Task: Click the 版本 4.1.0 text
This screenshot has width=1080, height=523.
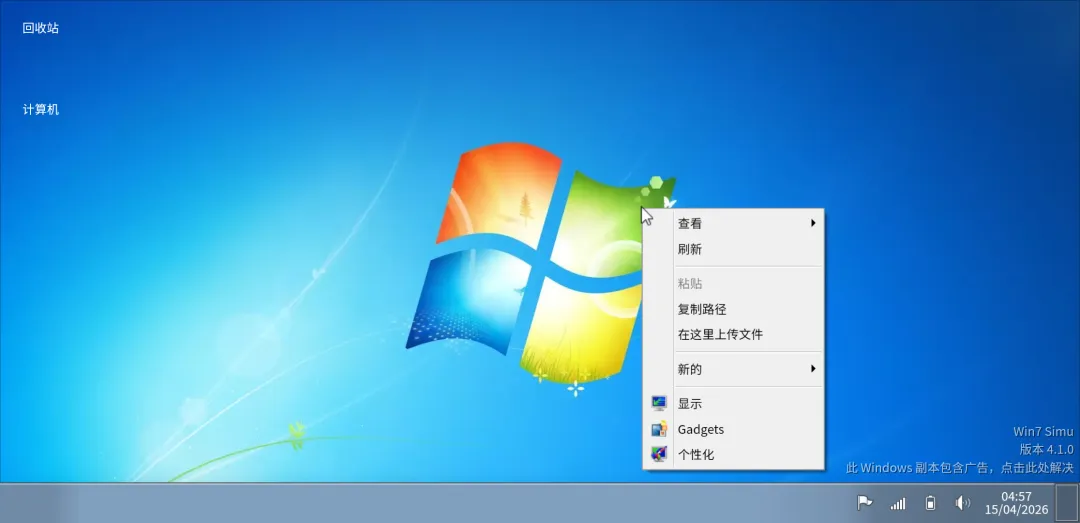Action: (1046, 449)
